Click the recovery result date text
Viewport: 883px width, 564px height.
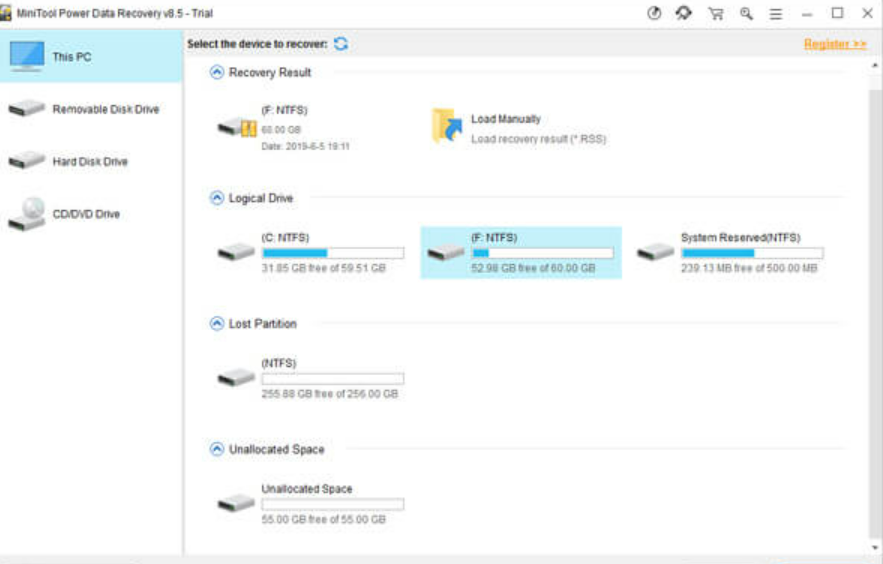click(x=305, y=146)
